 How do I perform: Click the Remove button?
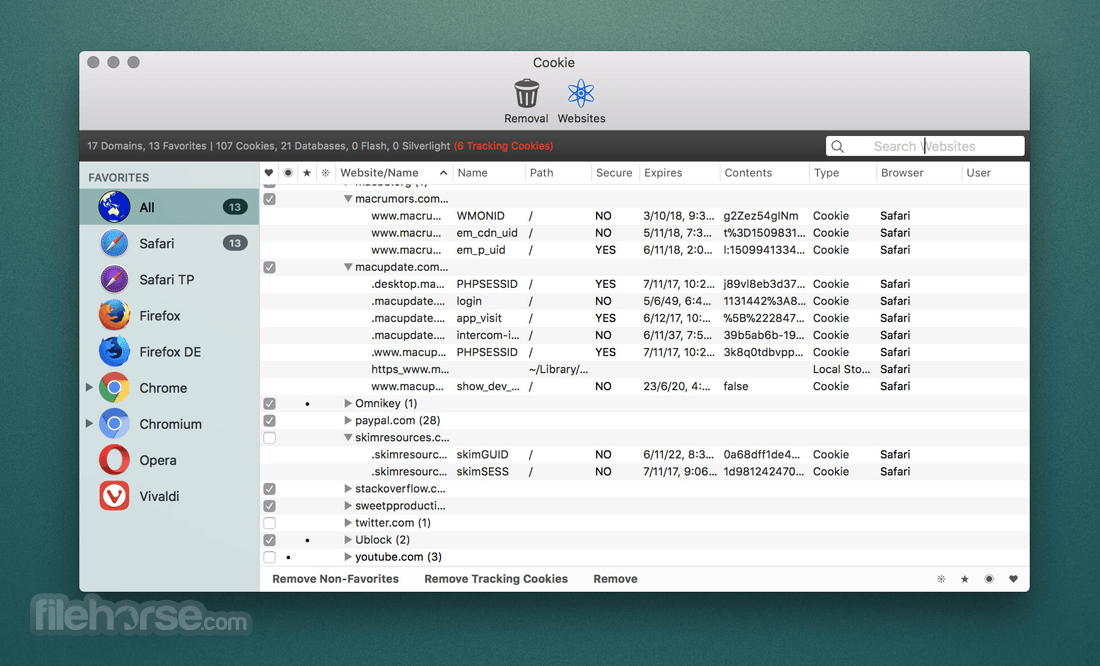click(x=615, y=579)
